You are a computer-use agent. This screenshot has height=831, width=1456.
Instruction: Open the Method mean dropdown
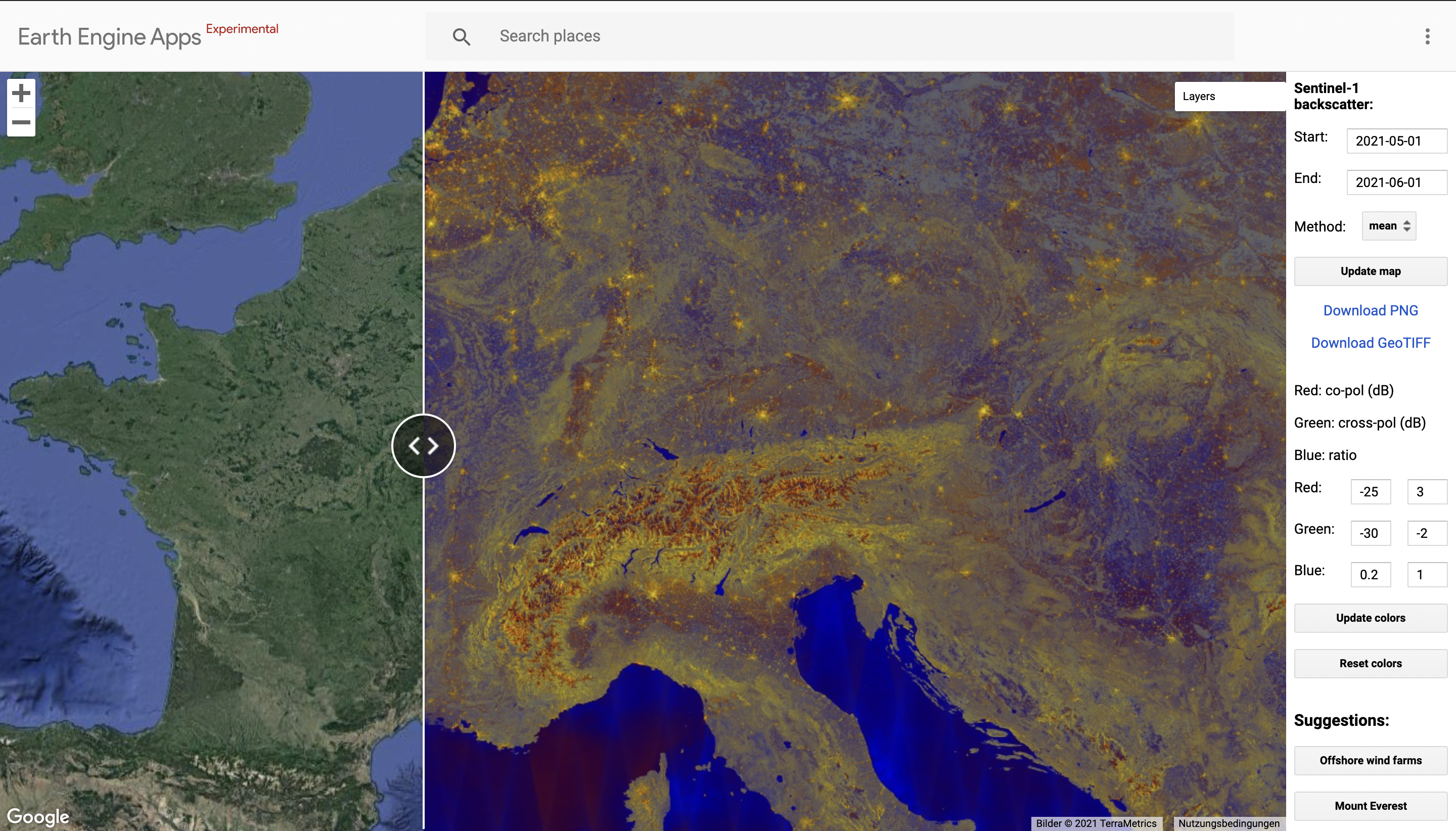click(1388, 226)
